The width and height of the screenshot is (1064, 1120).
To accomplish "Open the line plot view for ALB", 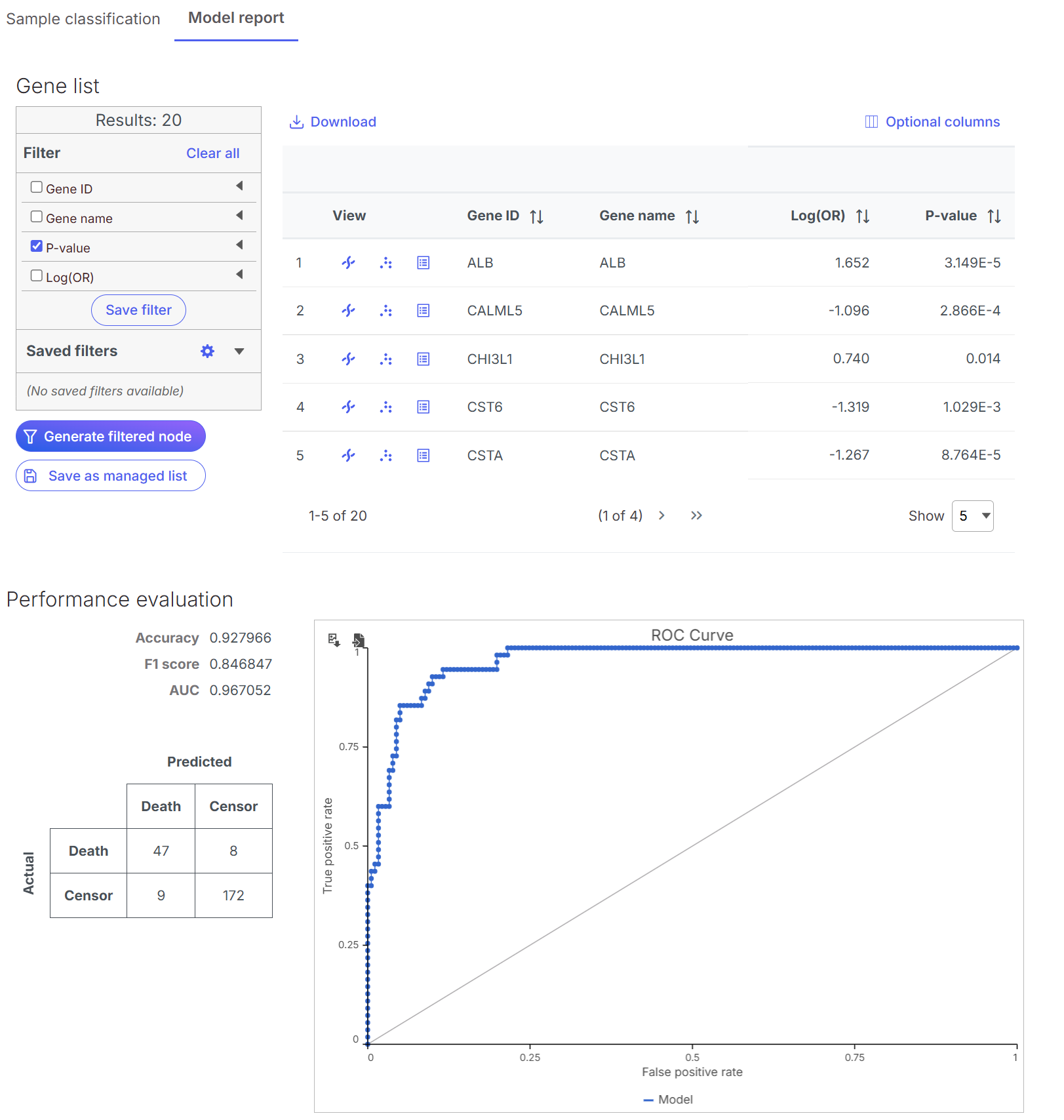I will coord(348,263).
